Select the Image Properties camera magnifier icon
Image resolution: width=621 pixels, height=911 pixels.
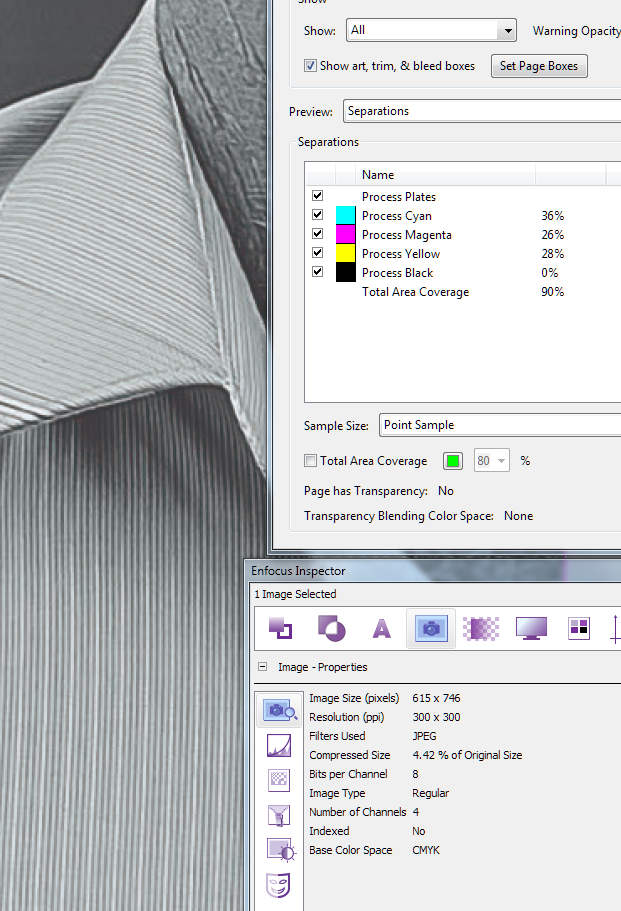pyautogui.click(x=279, y=710)
